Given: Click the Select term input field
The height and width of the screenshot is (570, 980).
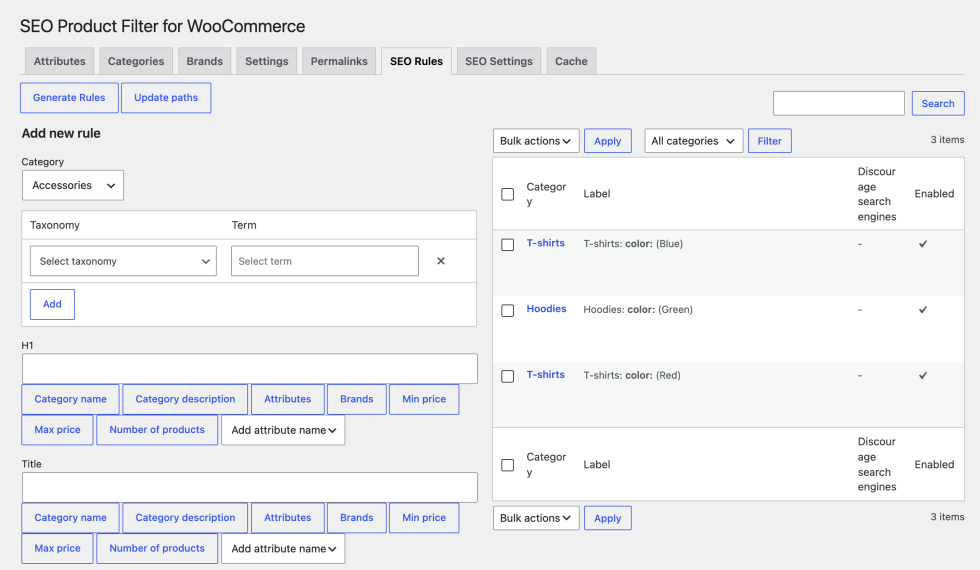Looking at the screenshot, I should (x=324, y=261).
